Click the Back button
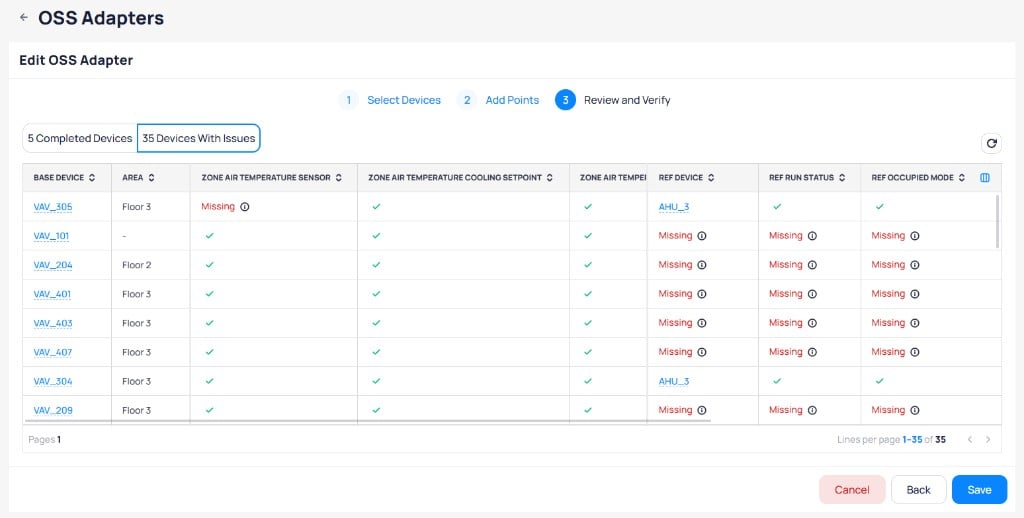 pyautogui.click(x=918, y=490)
